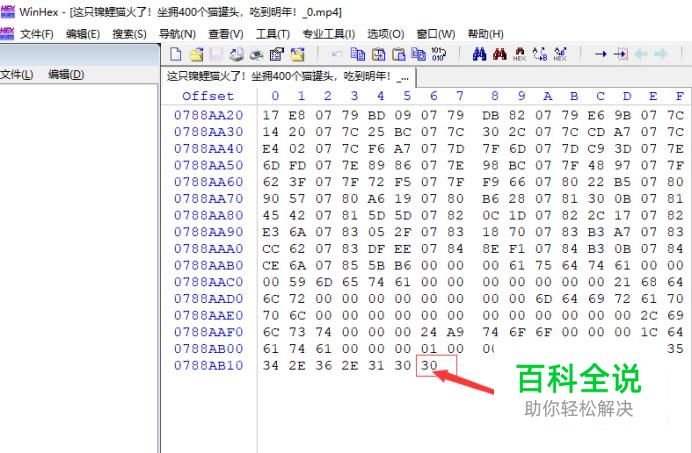Click byte 21 in row 0788AAC0
The width and height of the screenshot is (692, 453).
622,282
